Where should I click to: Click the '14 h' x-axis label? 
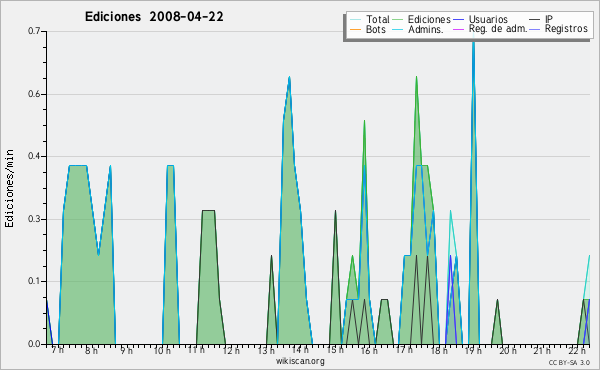(300, 350)
